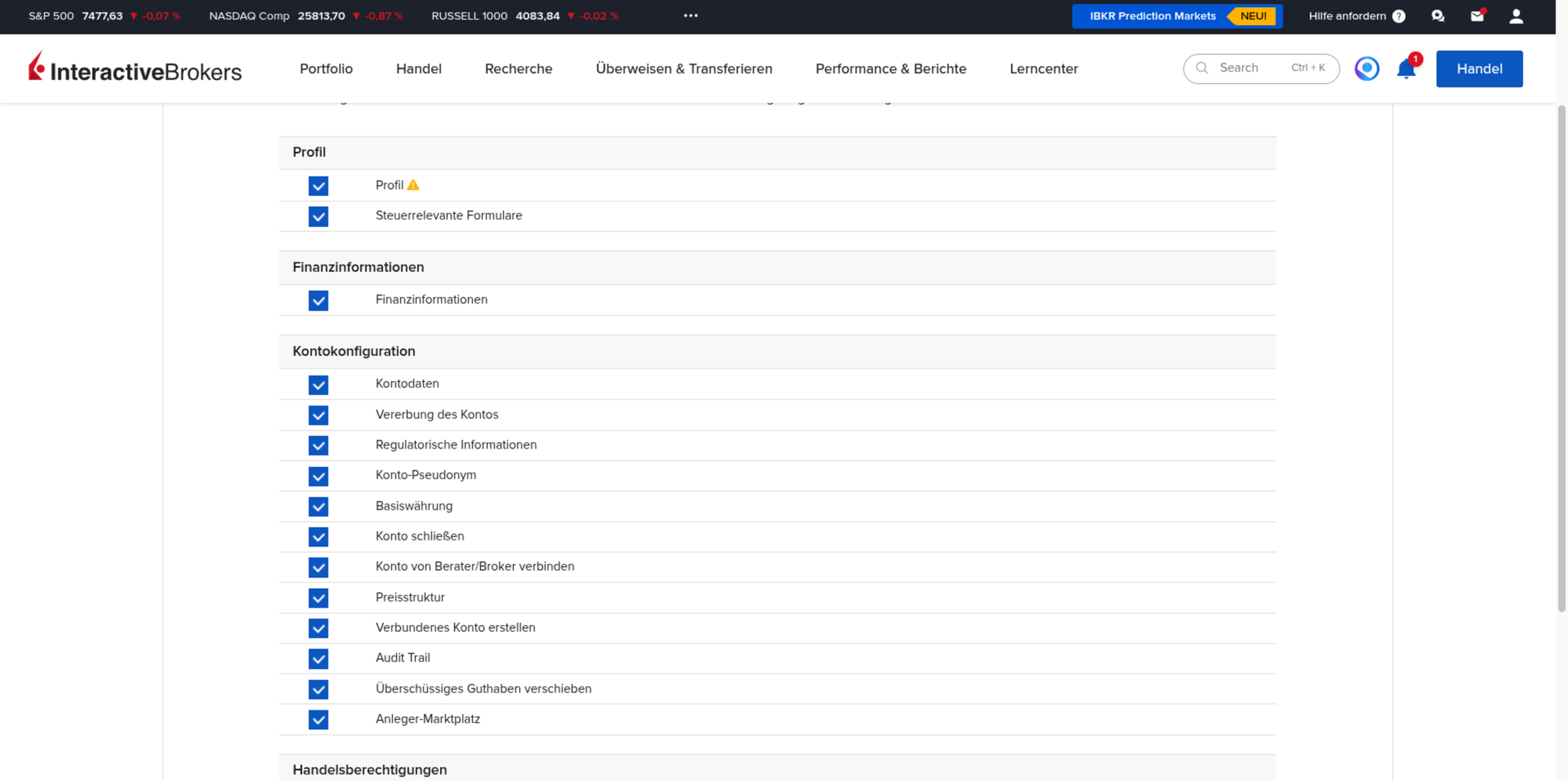Click the Interactive Brokers logo

click(x=135, y=68)
